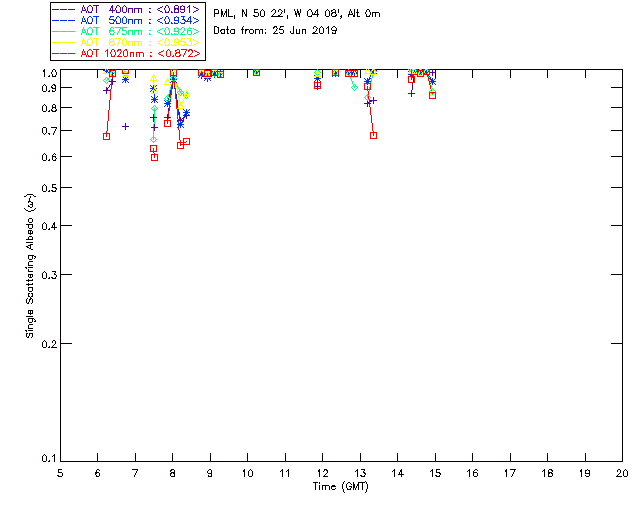640x512 pixels.
Task: Click the 15 x-axis tick label
Action: (435, 473)
